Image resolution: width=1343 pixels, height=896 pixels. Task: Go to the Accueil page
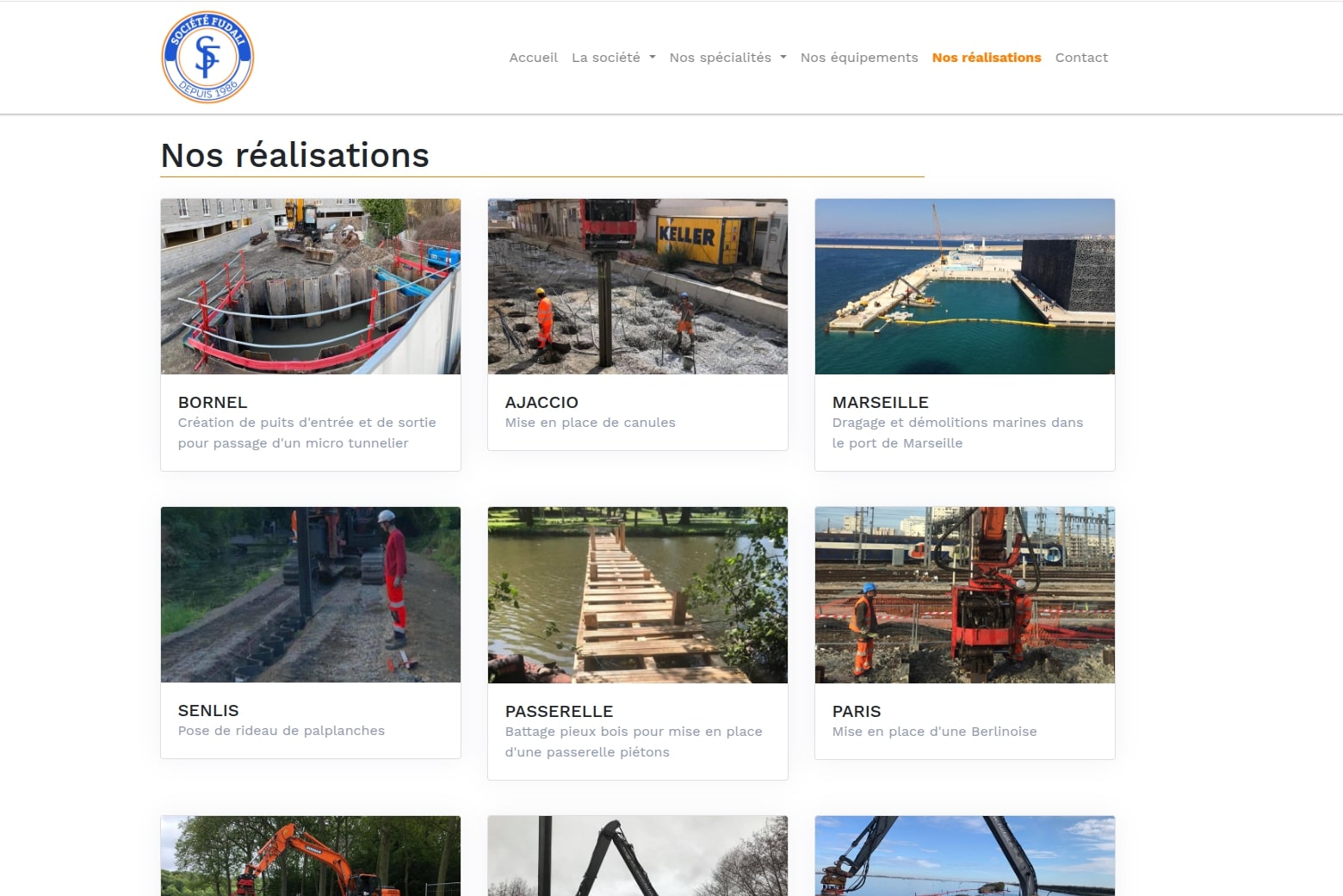tap(534, 58)
